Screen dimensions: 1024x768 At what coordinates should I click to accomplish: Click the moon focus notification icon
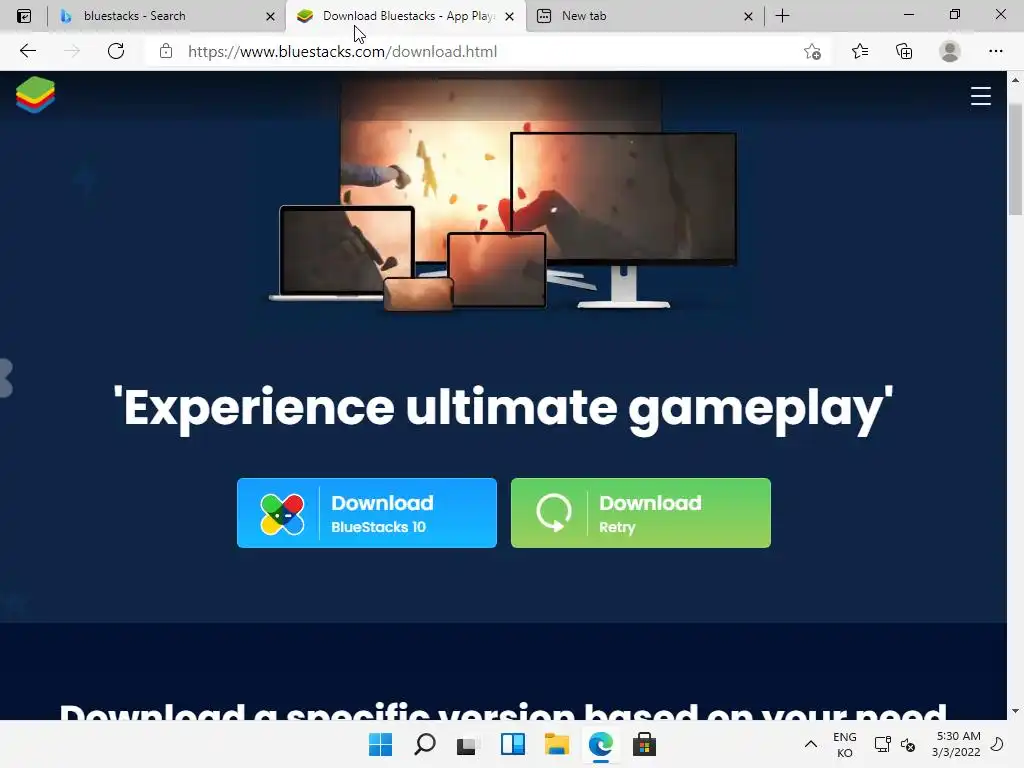997,744
